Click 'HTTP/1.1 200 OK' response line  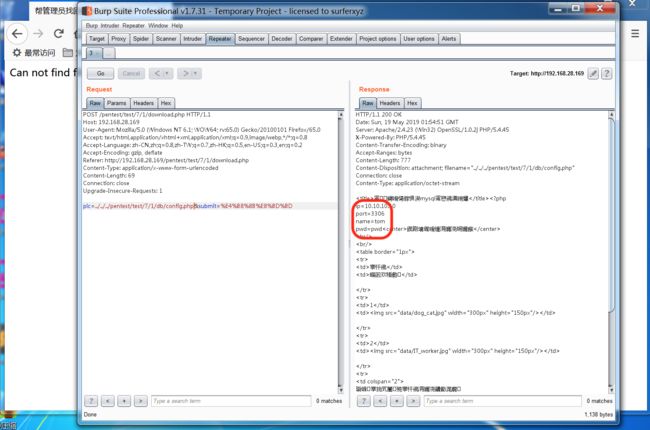pos(378,114)
